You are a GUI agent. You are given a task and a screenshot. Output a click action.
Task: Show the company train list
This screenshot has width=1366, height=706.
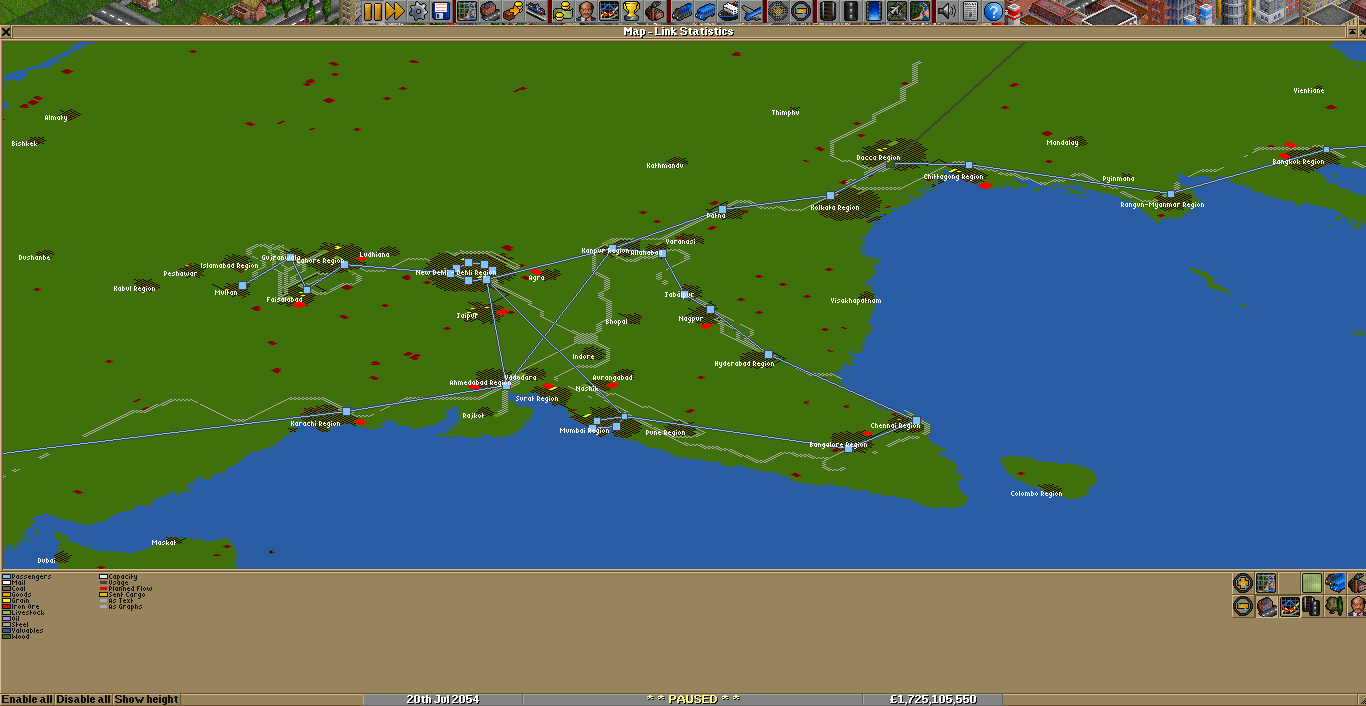coord(681,12)
